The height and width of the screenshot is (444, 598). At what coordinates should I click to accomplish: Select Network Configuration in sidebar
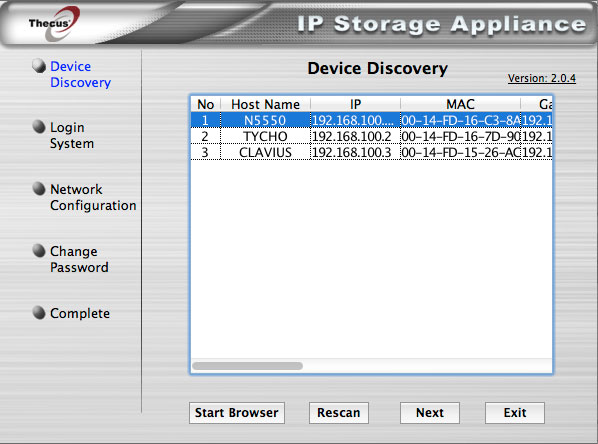coord(93,197)
